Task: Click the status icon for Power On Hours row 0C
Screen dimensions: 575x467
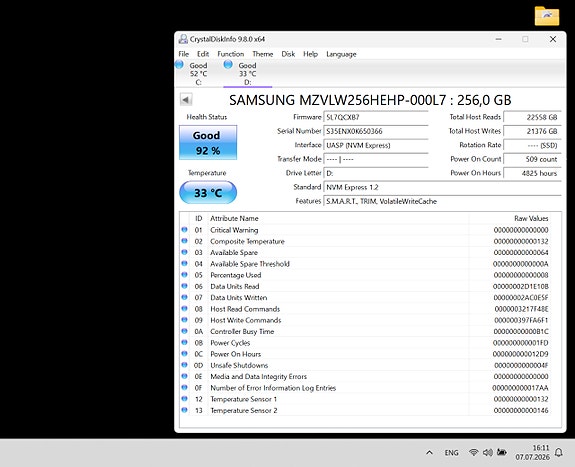Action: tap(184, 354)
